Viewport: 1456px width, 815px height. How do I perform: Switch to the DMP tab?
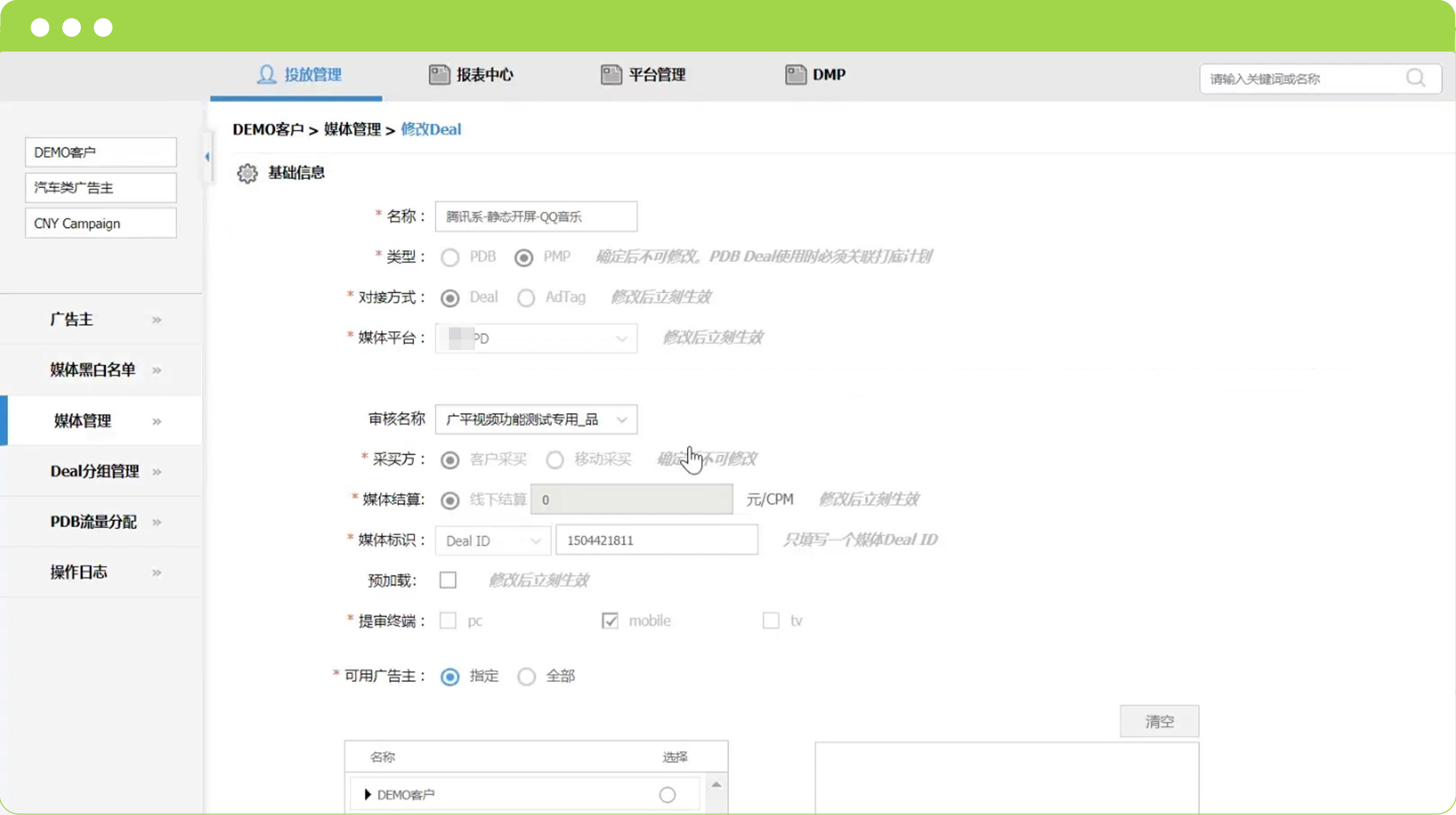(815, 75)
